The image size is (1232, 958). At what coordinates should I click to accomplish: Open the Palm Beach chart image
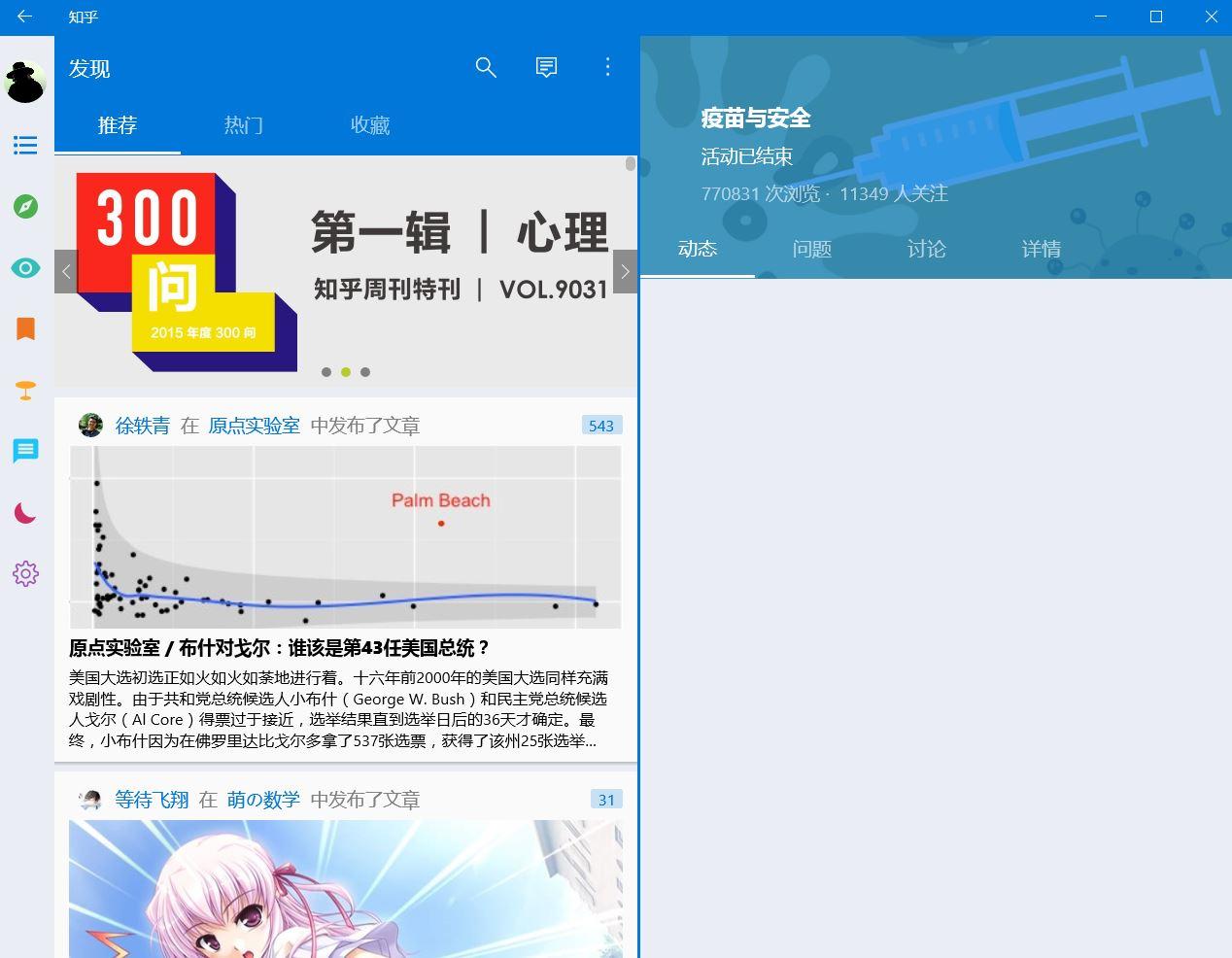[x=345, y=536]
